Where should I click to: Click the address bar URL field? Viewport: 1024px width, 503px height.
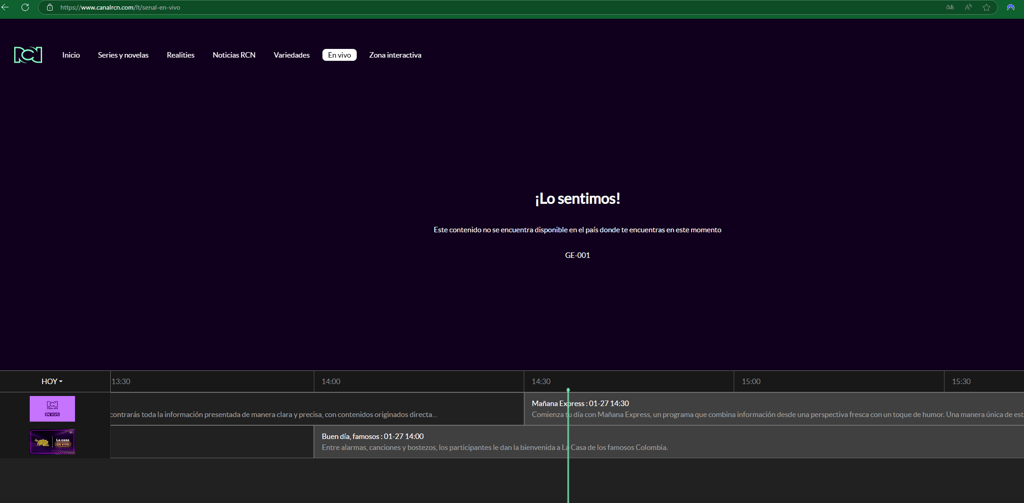tap(517, 7)
